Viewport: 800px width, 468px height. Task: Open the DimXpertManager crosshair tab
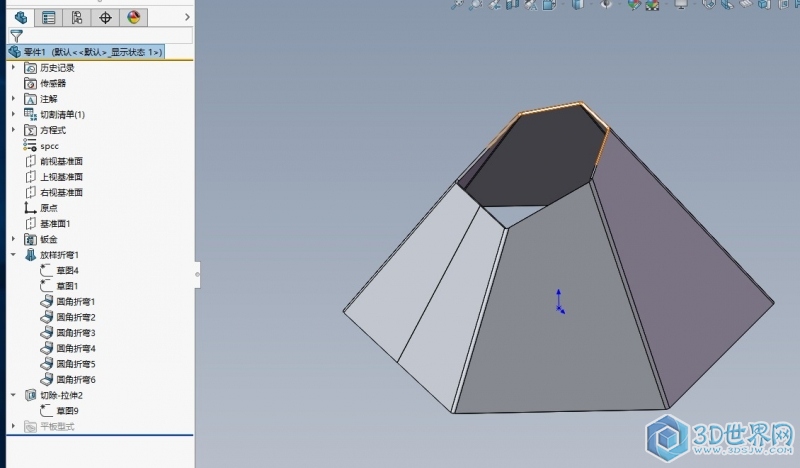tap(106, 17)
